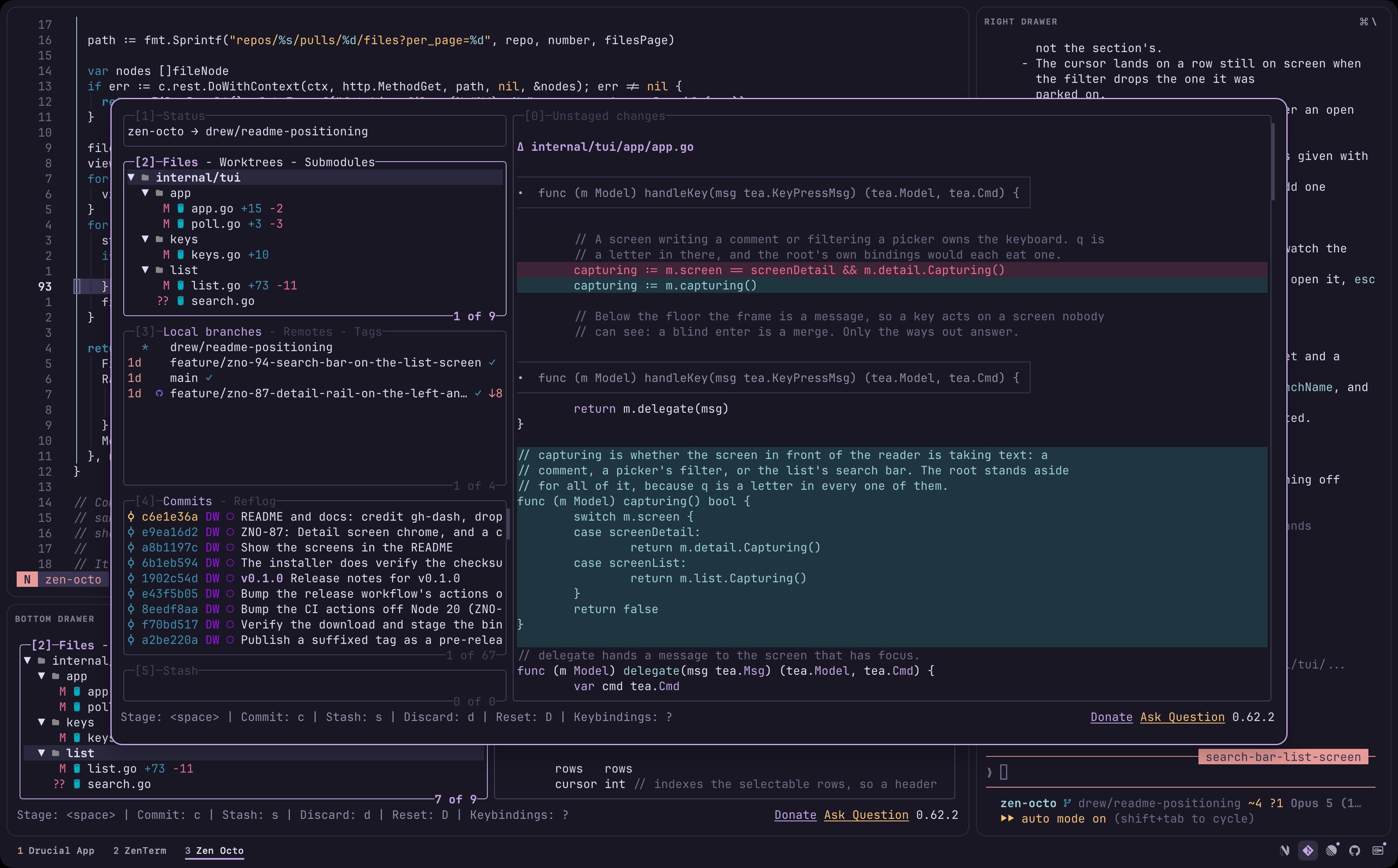Open the GitHub icon in bottom status bar

[x=1354, y=850]
